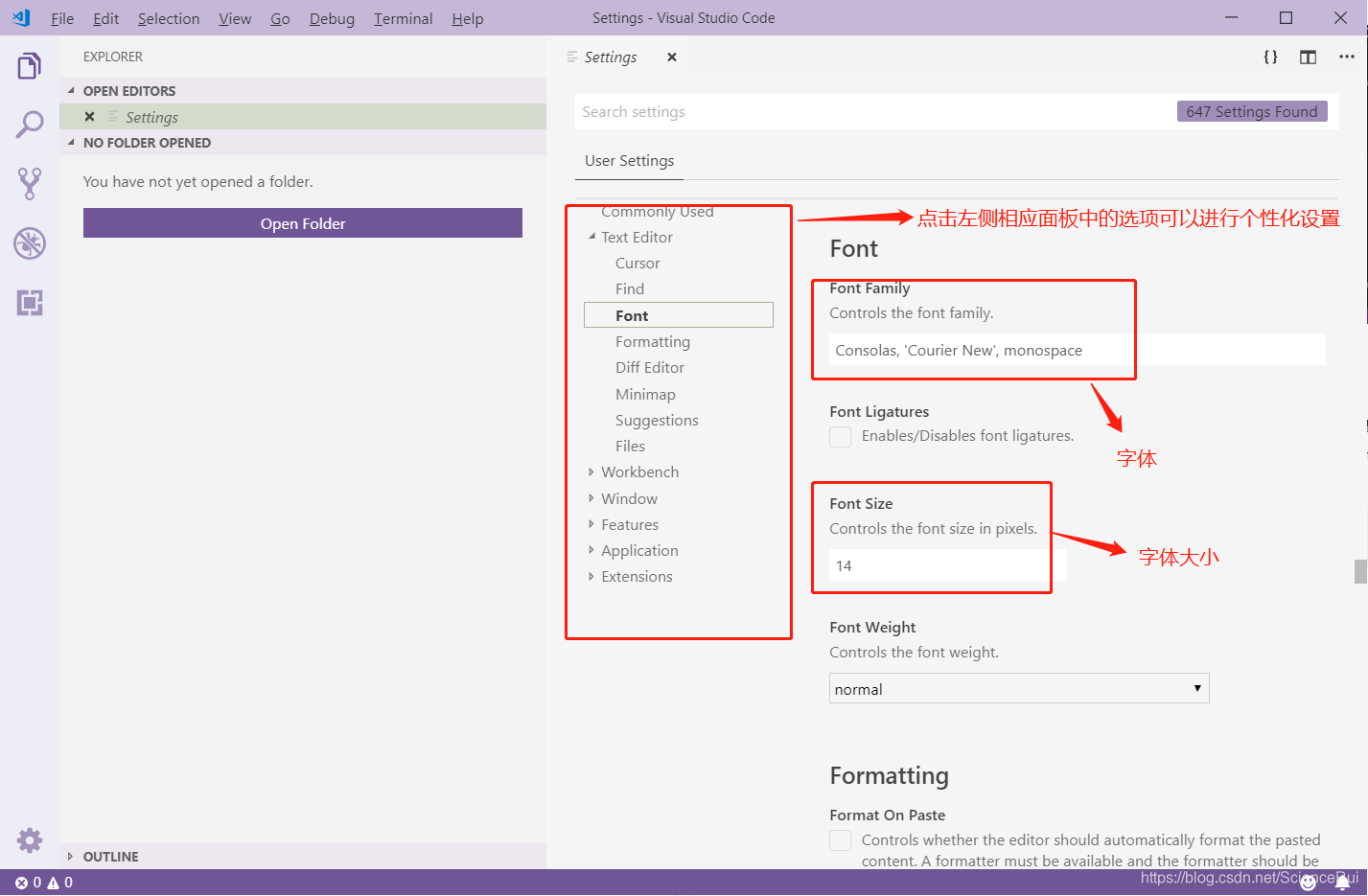Select Find in settings tree
Screen dimensions: 1368x896
(x=630, y=288)
